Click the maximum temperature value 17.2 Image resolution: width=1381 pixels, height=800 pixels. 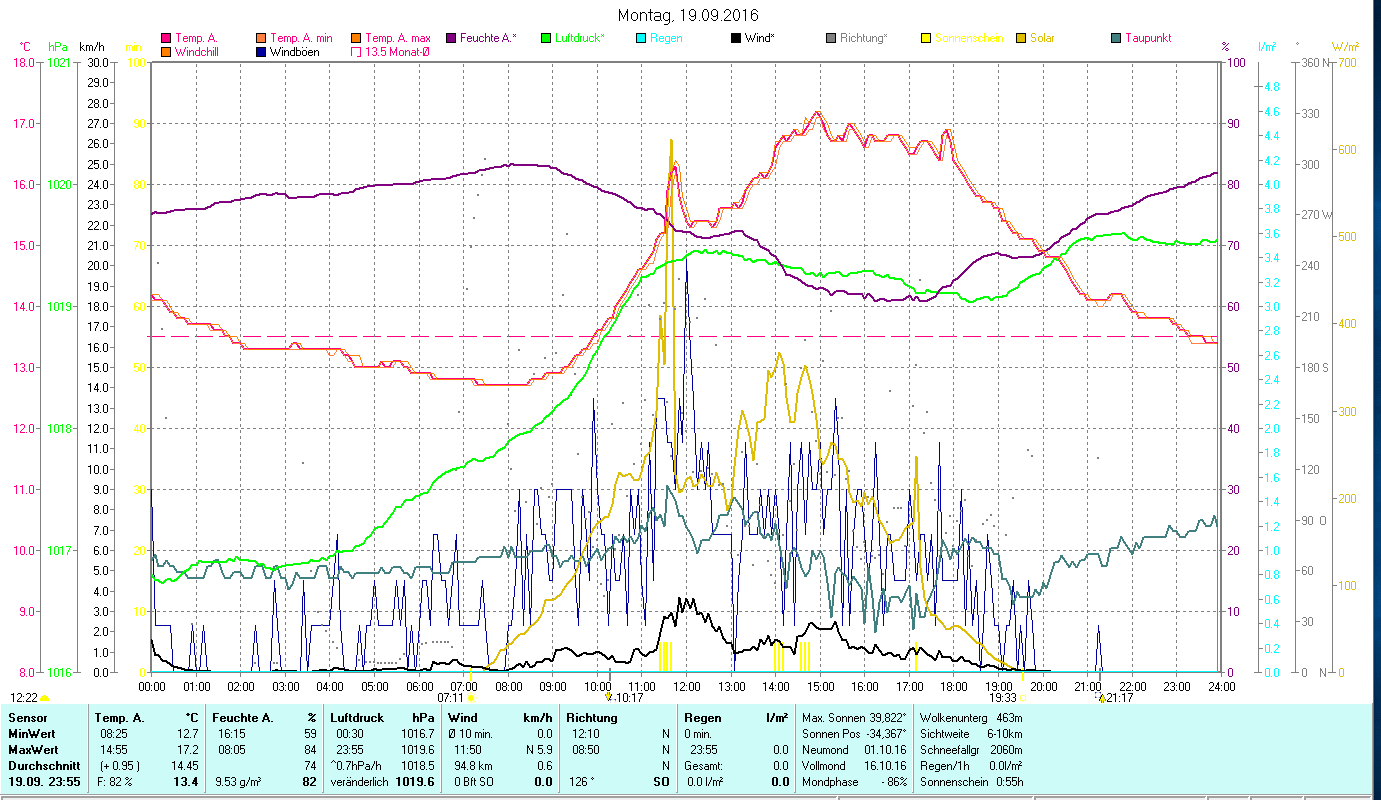tap(189, 749)
